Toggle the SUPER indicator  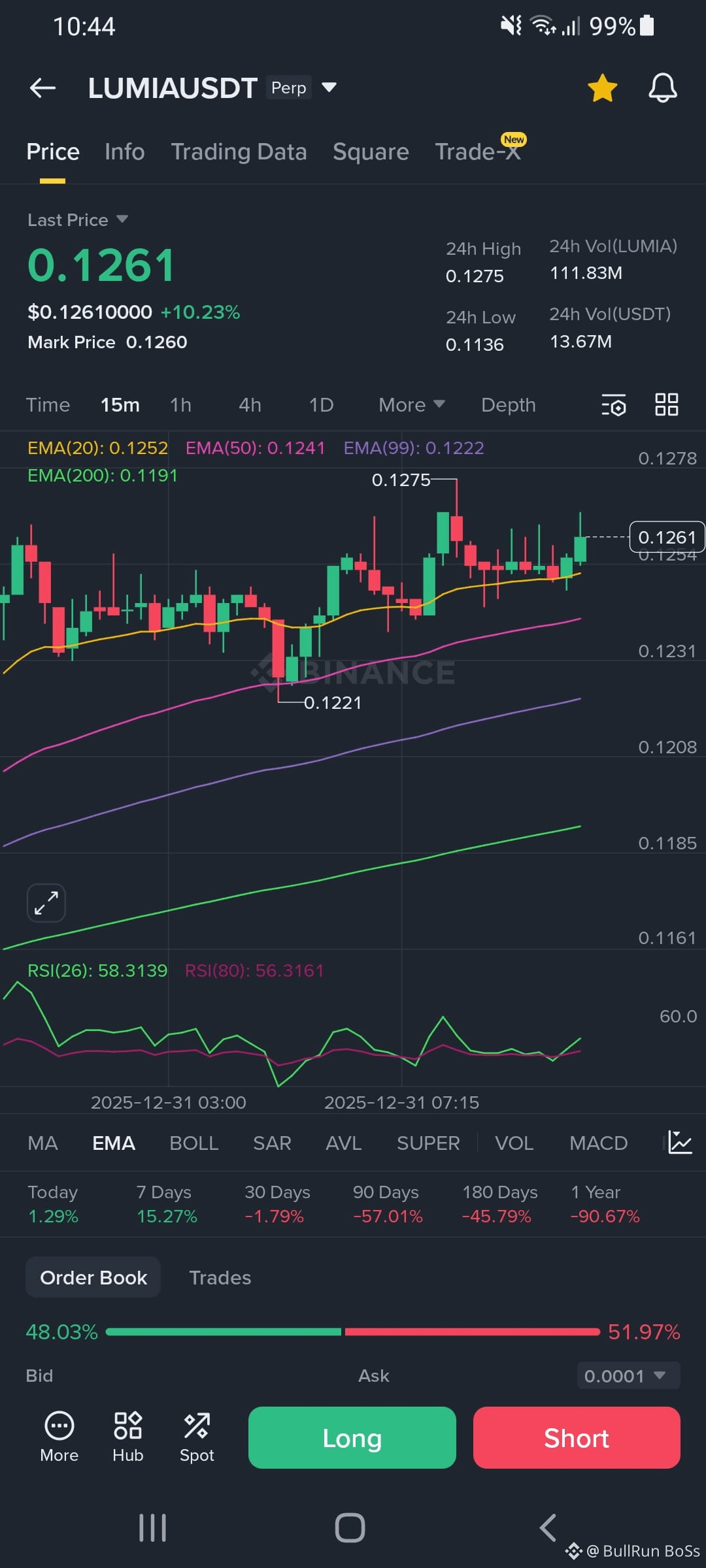[428, 1143]
